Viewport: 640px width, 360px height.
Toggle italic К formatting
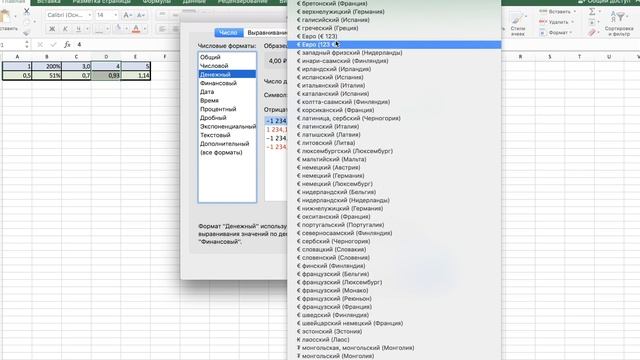[x=65, y=29]
